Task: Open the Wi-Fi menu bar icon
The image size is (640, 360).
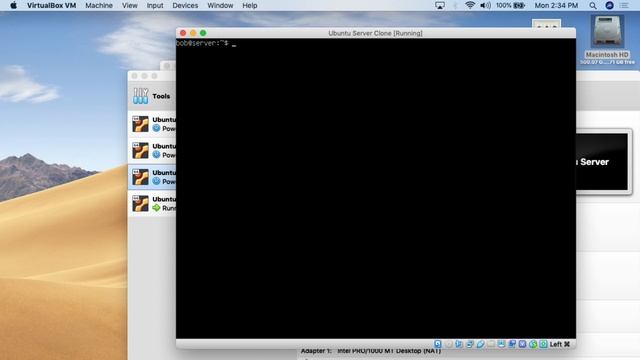Action: click(x=470, y=5)
